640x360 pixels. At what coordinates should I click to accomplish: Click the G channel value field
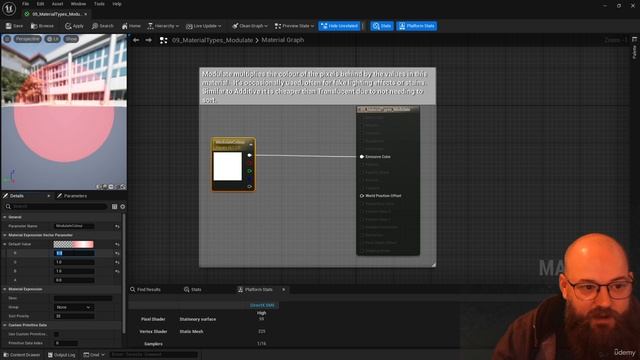[74, 262]
